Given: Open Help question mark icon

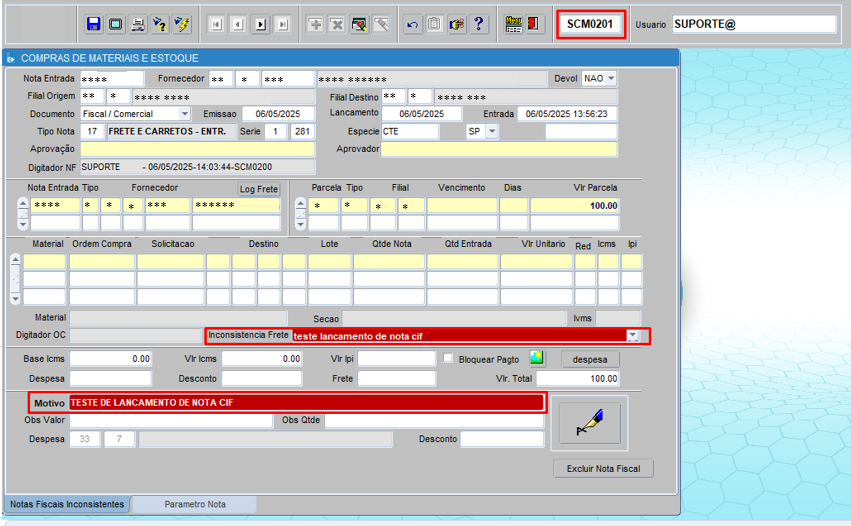Looking at the screenshot, I should coord(479,24).
